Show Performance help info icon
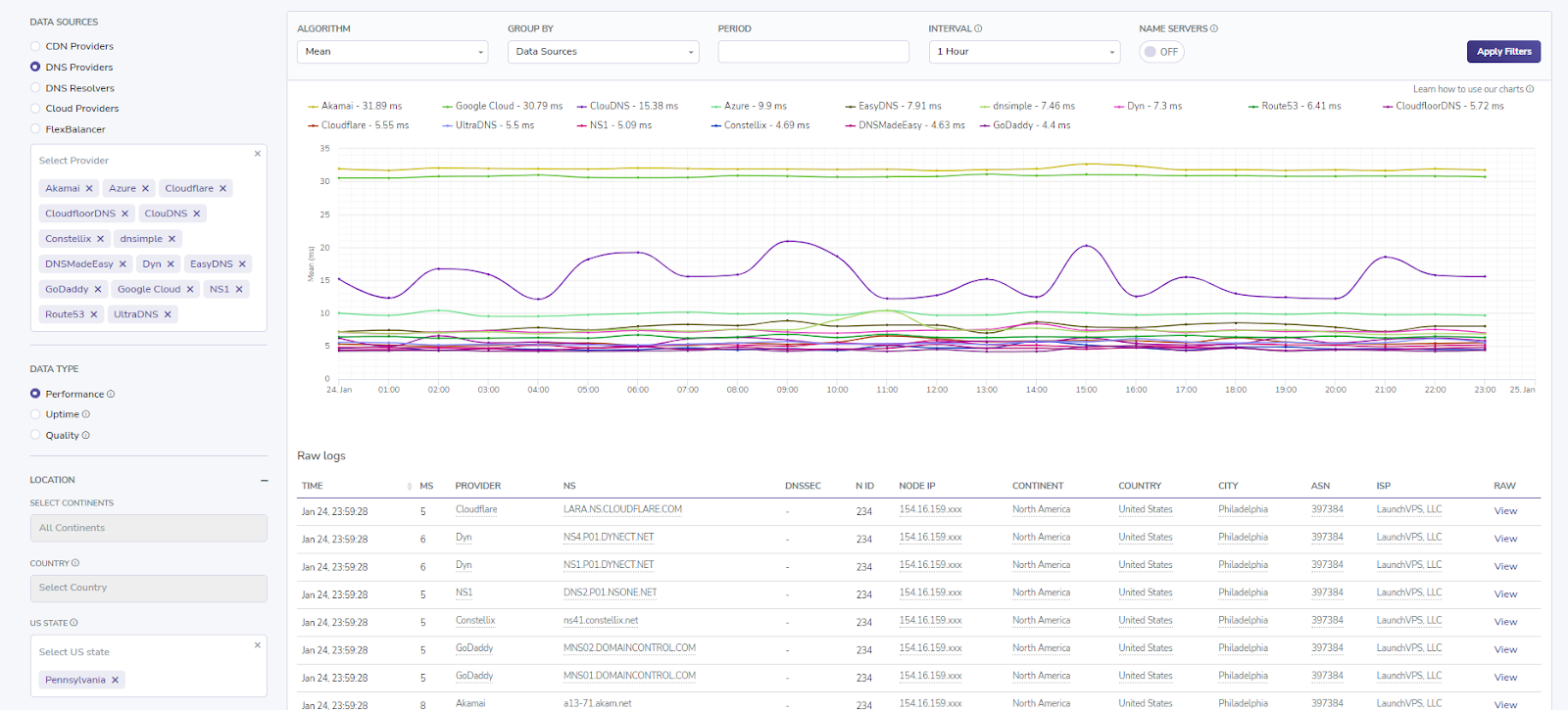1568x710 pixels. pyautogui.click(x=111, y=394)
